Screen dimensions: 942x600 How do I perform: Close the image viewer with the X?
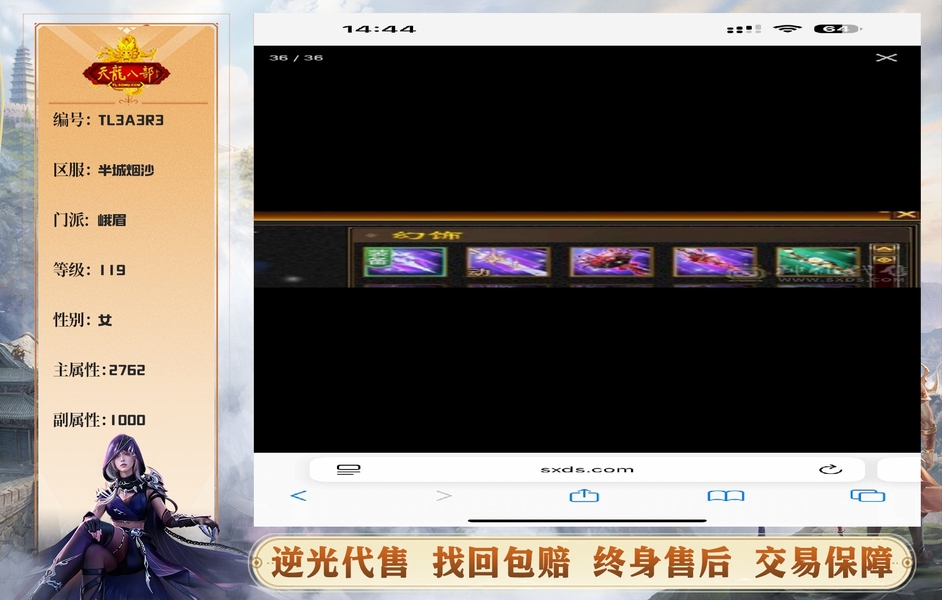pos(886,58)
